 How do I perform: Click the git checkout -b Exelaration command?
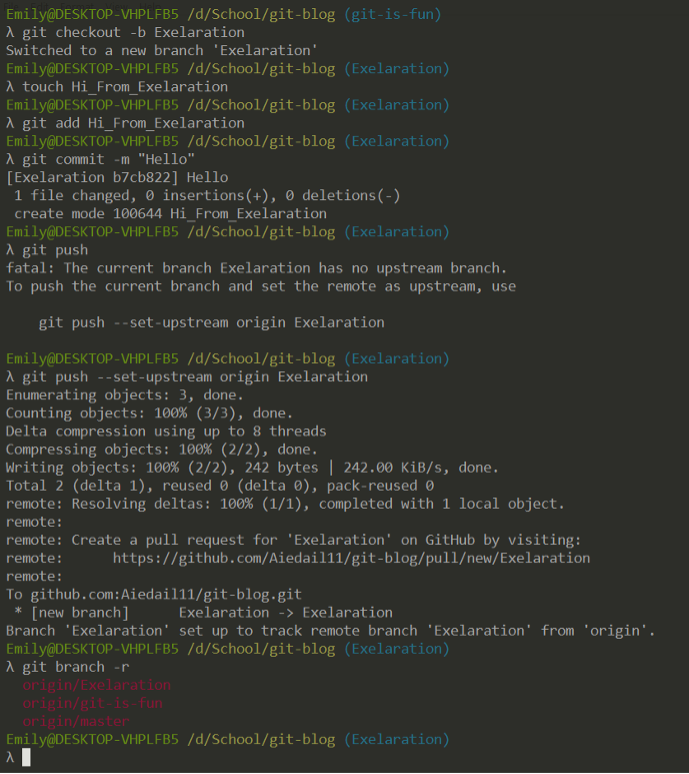pyautogui.click(x=133, y=33)
